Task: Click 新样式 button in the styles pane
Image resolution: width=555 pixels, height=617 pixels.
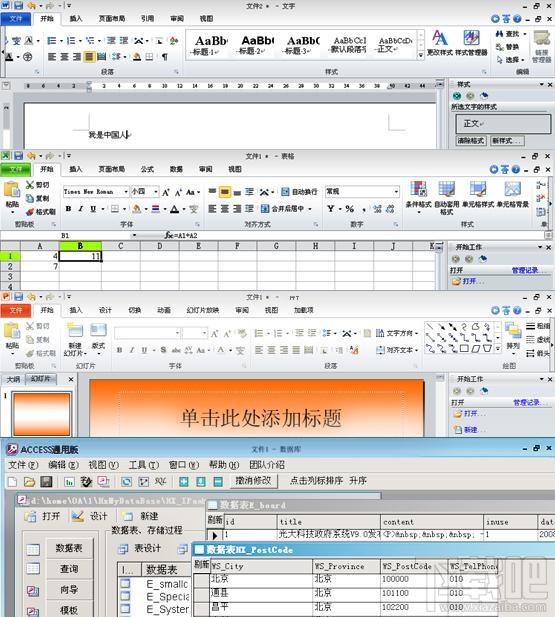Action: [507, 141]
